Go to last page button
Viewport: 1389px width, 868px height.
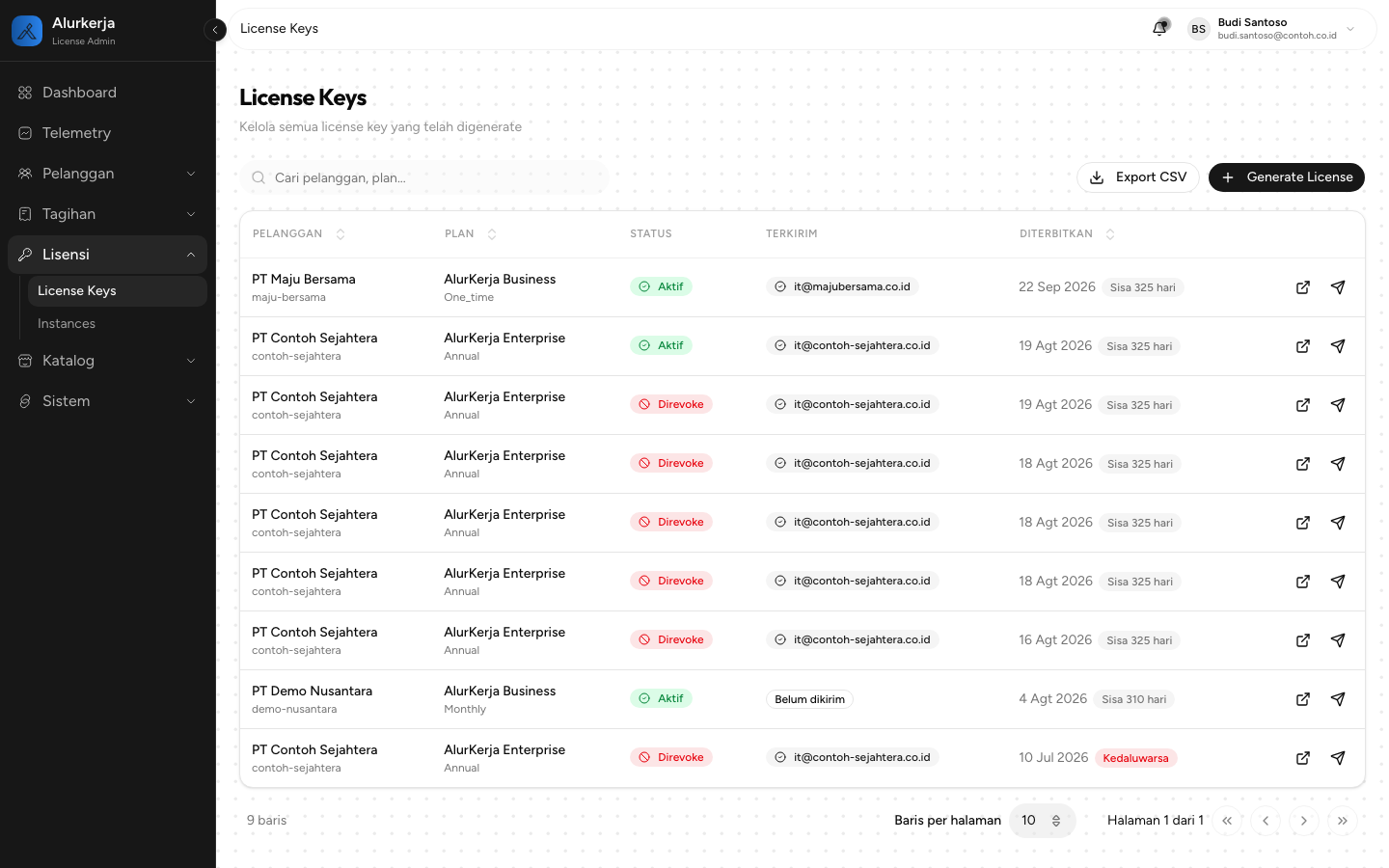click(1343, 821)
